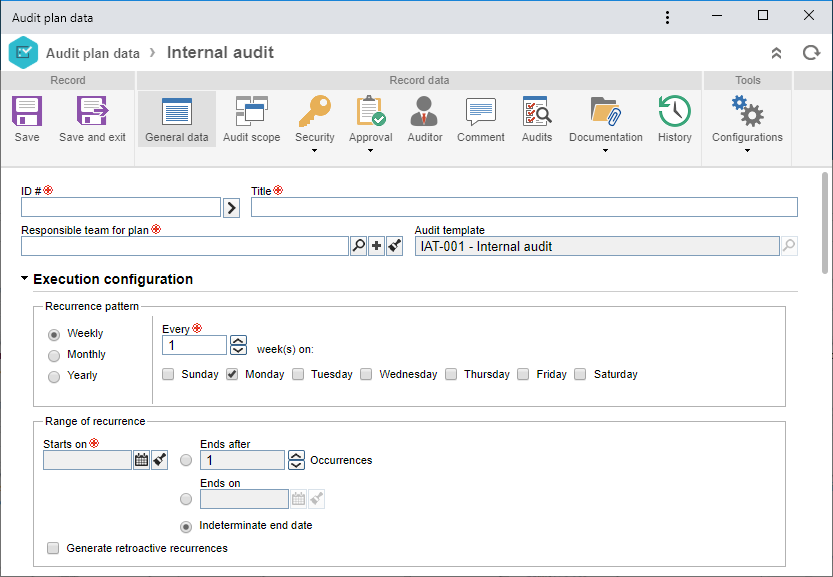Minimize the Audit plan data window
The height and width of the screenshot is (577, 833).
coord(717,15)
